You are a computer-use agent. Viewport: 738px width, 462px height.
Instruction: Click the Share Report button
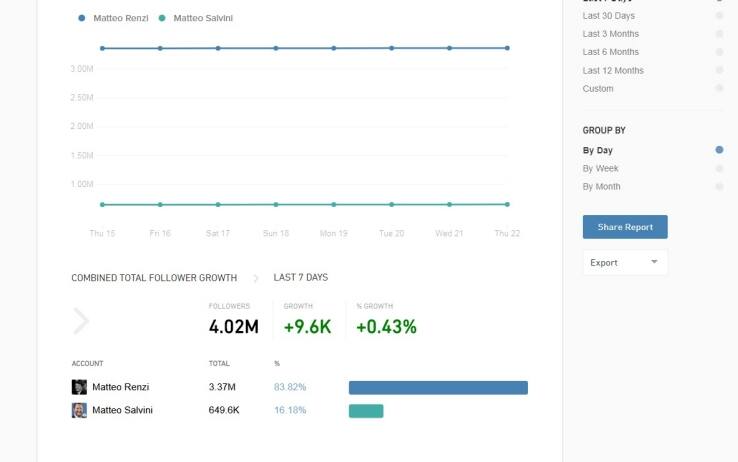coord(625,227)
